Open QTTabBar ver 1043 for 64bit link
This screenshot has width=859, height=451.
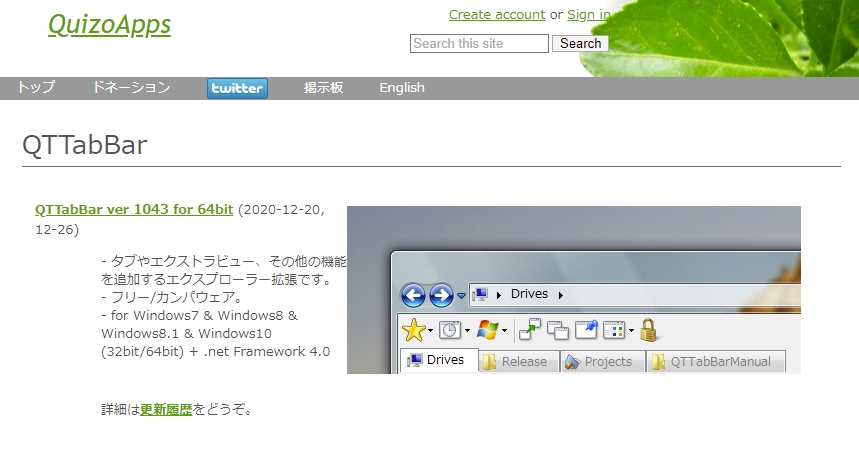134,209
